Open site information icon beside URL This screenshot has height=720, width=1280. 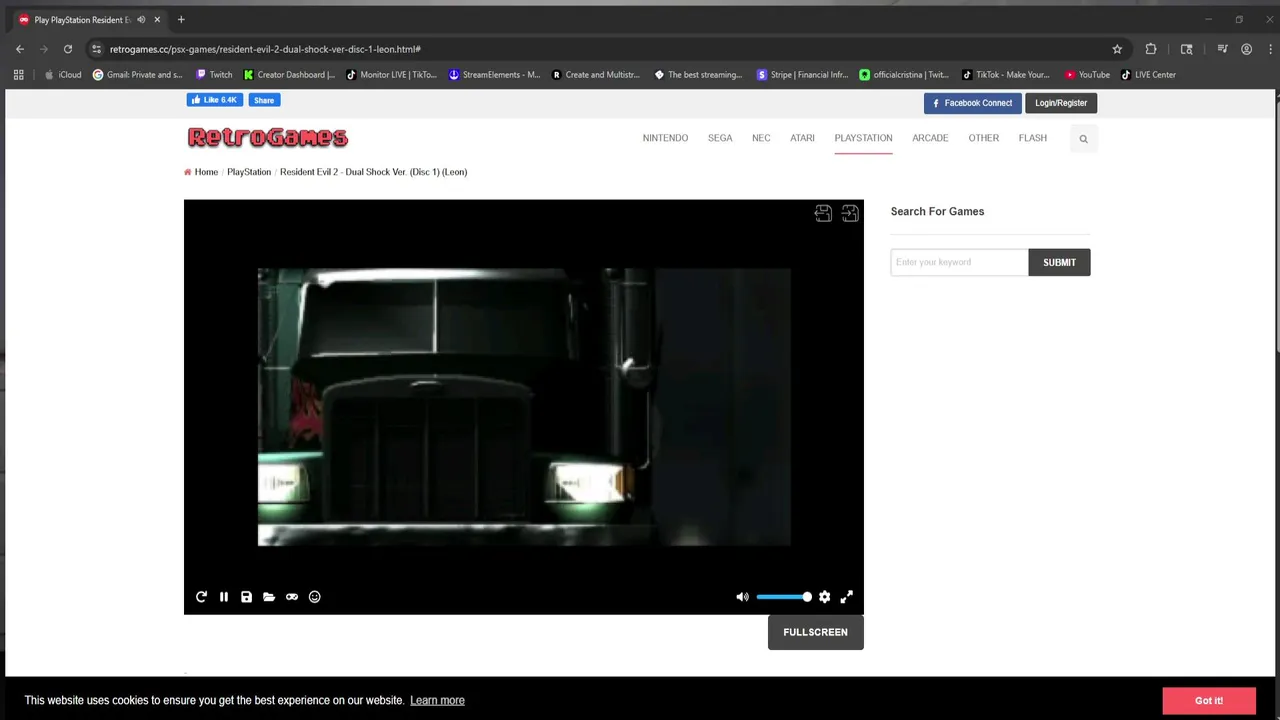[x=96, y=49]
